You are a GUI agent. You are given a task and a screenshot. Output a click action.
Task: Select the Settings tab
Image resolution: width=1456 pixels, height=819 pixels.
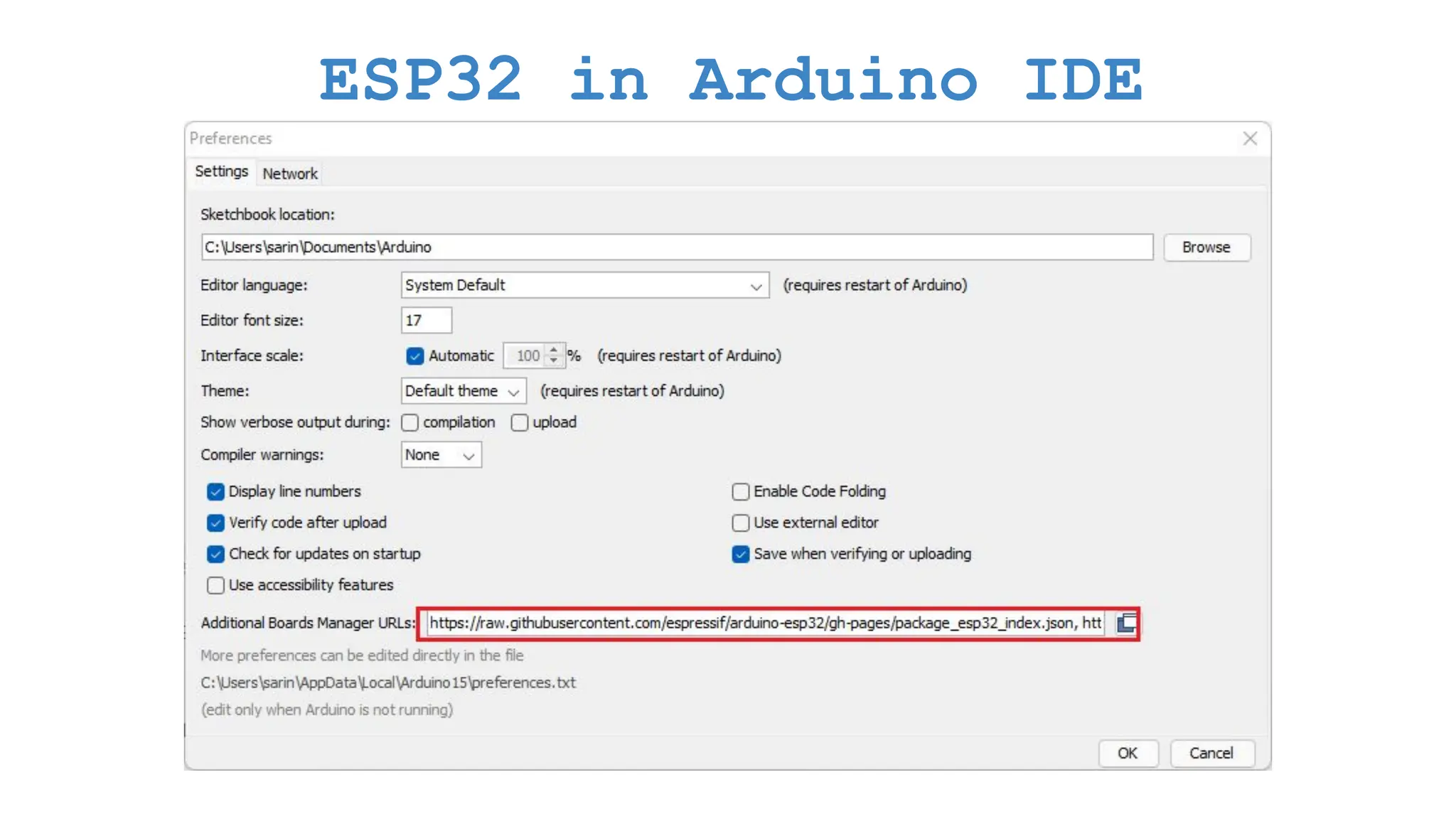tap(221, 171)
